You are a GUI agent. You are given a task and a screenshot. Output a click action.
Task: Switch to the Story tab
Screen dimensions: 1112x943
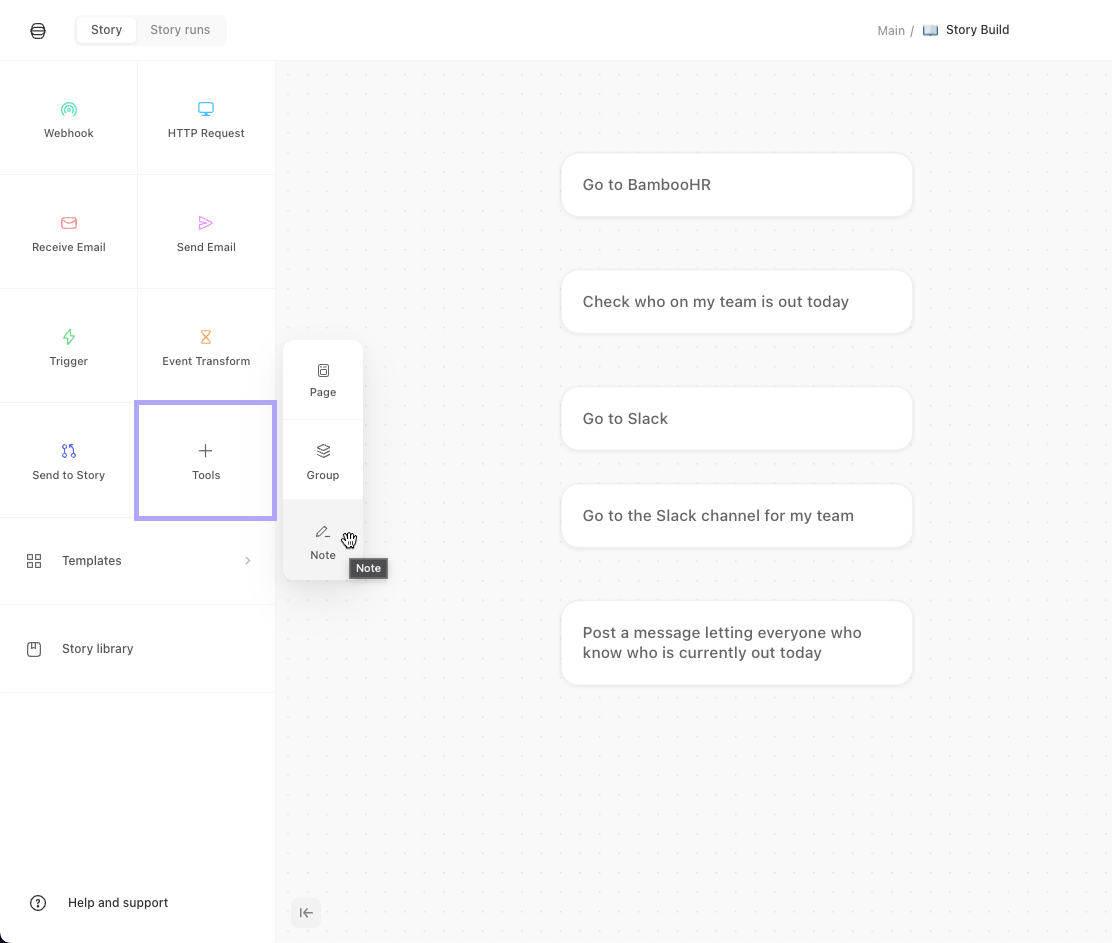pos(106,29)
